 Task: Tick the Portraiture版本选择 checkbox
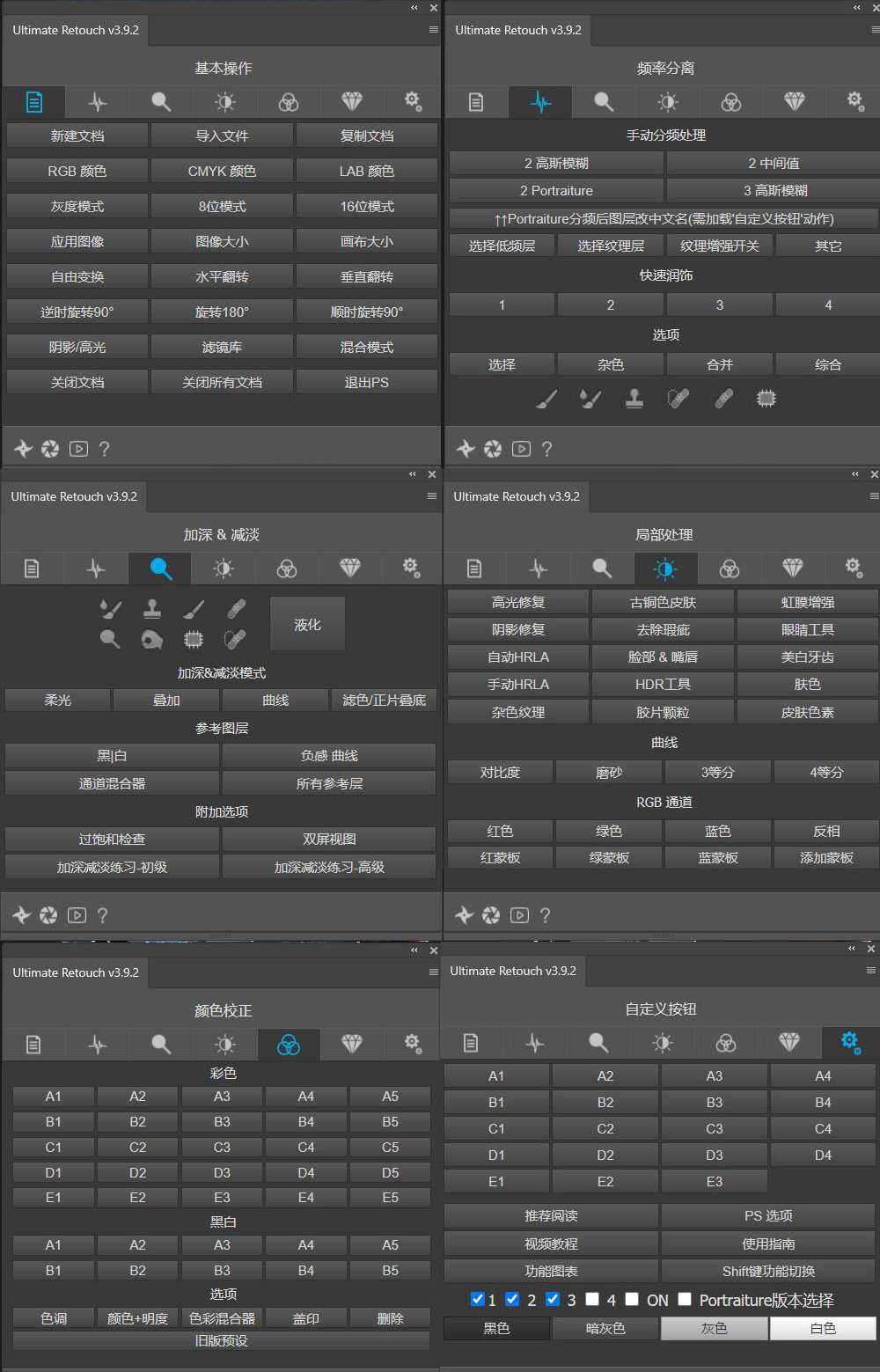coord(685,1299)
